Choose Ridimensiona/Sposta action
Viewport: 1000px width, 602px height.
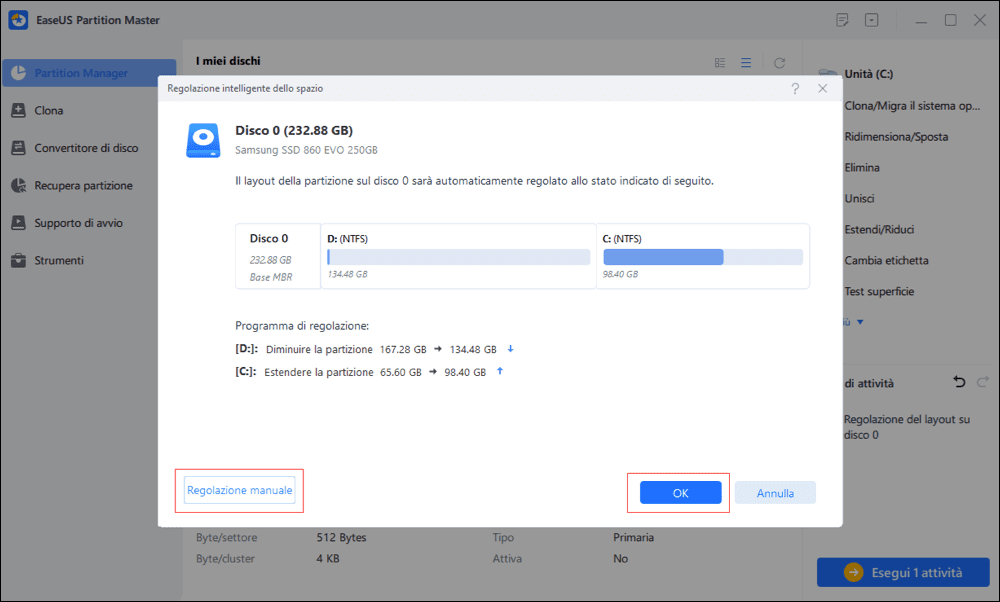[896, 136]
